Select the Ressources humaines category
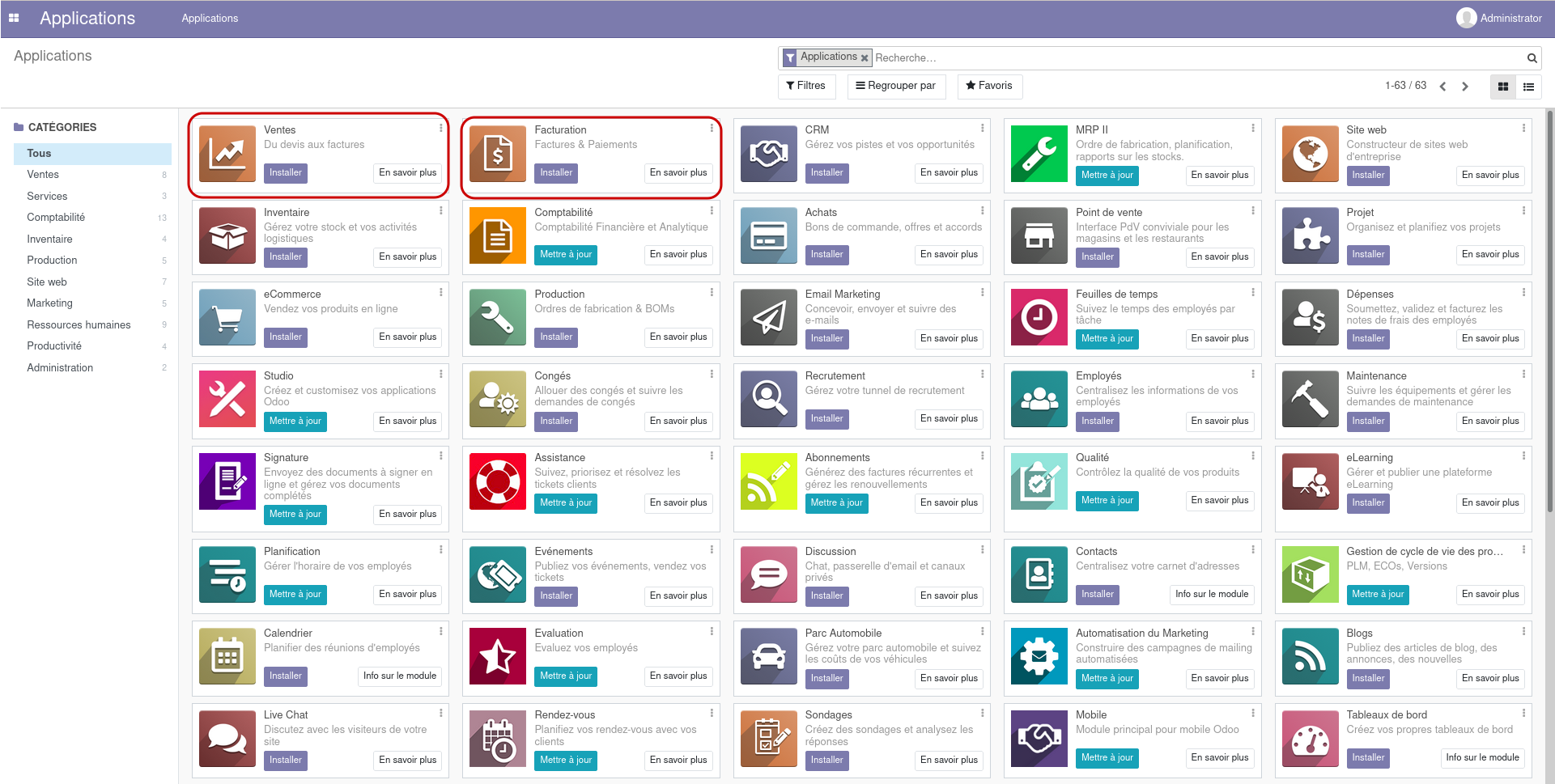 pyautogui.click(x=79, y=324)
